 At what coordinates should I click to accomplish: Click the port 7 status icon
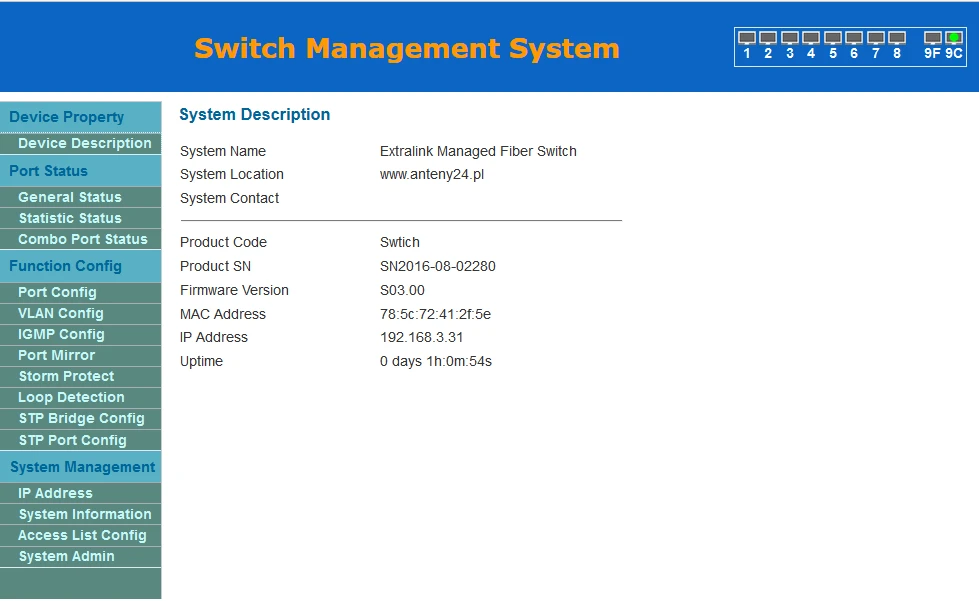pos(876,38)
